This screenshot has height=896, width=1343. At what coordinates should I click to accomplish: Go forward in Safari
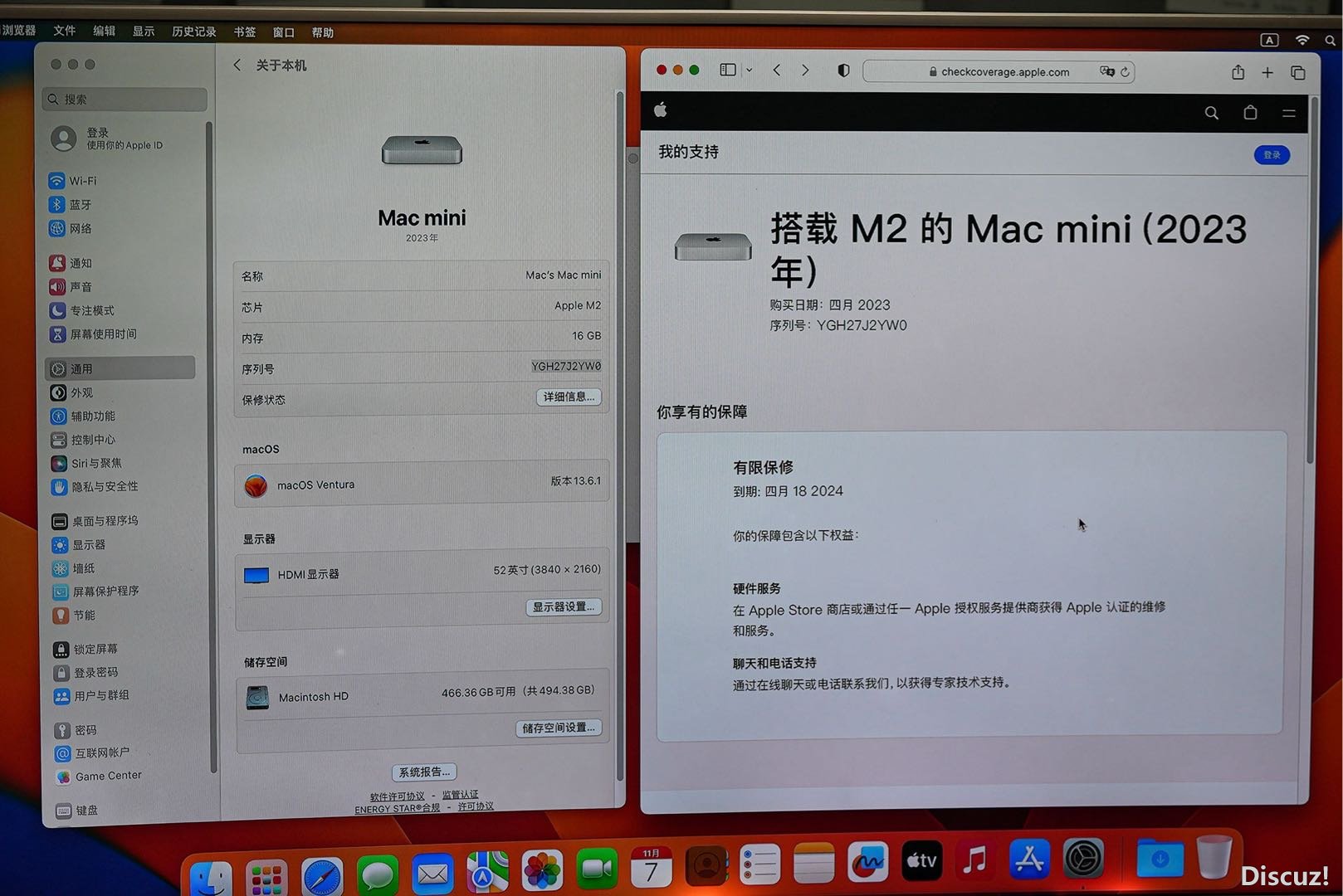805,71
